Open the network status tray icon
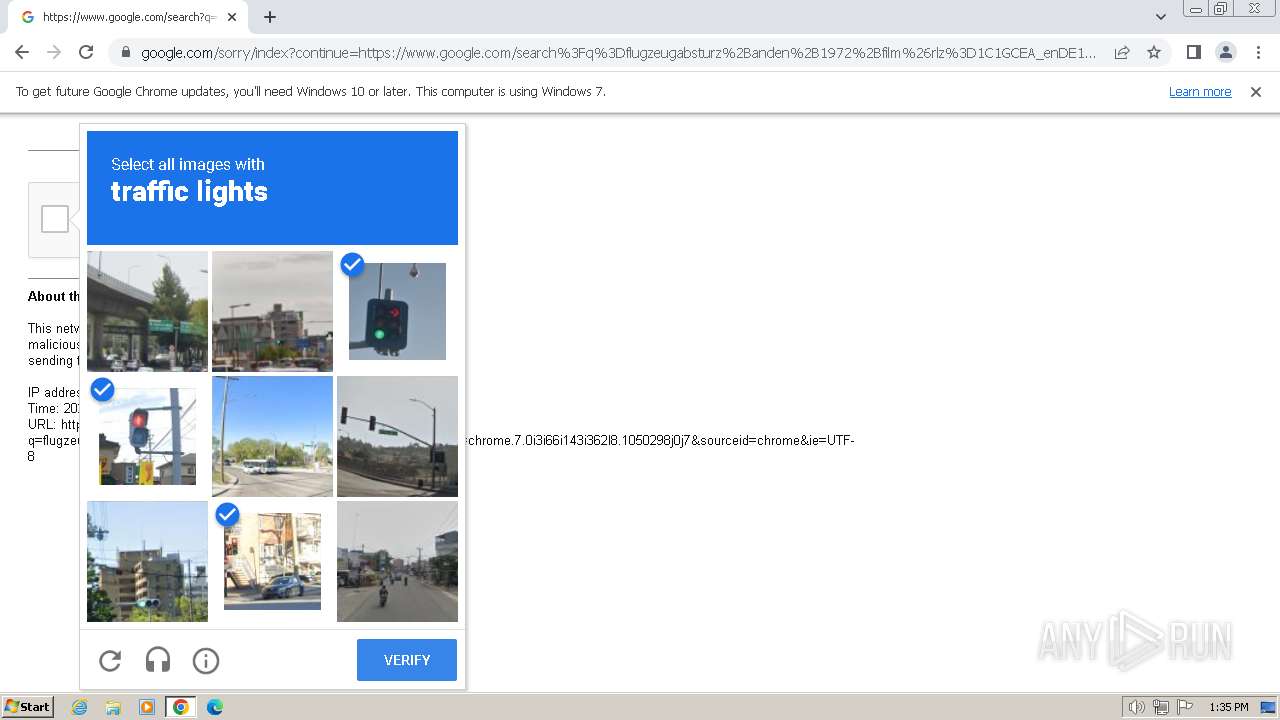Screen dimensions: 1280x720 (1161, 707)
